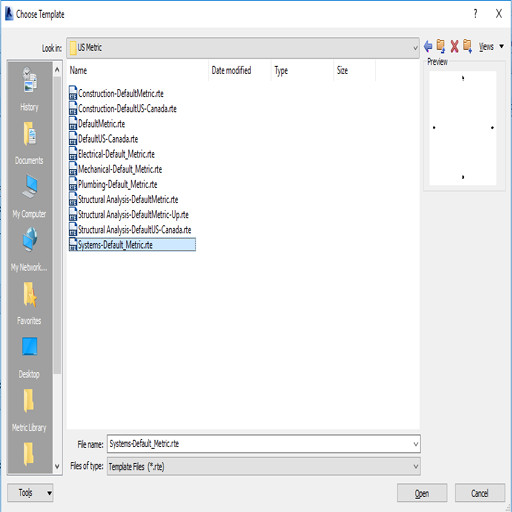Select Plumbing-Default_Metric.rte file name
The image size is (512, 512).
point(118,184)
